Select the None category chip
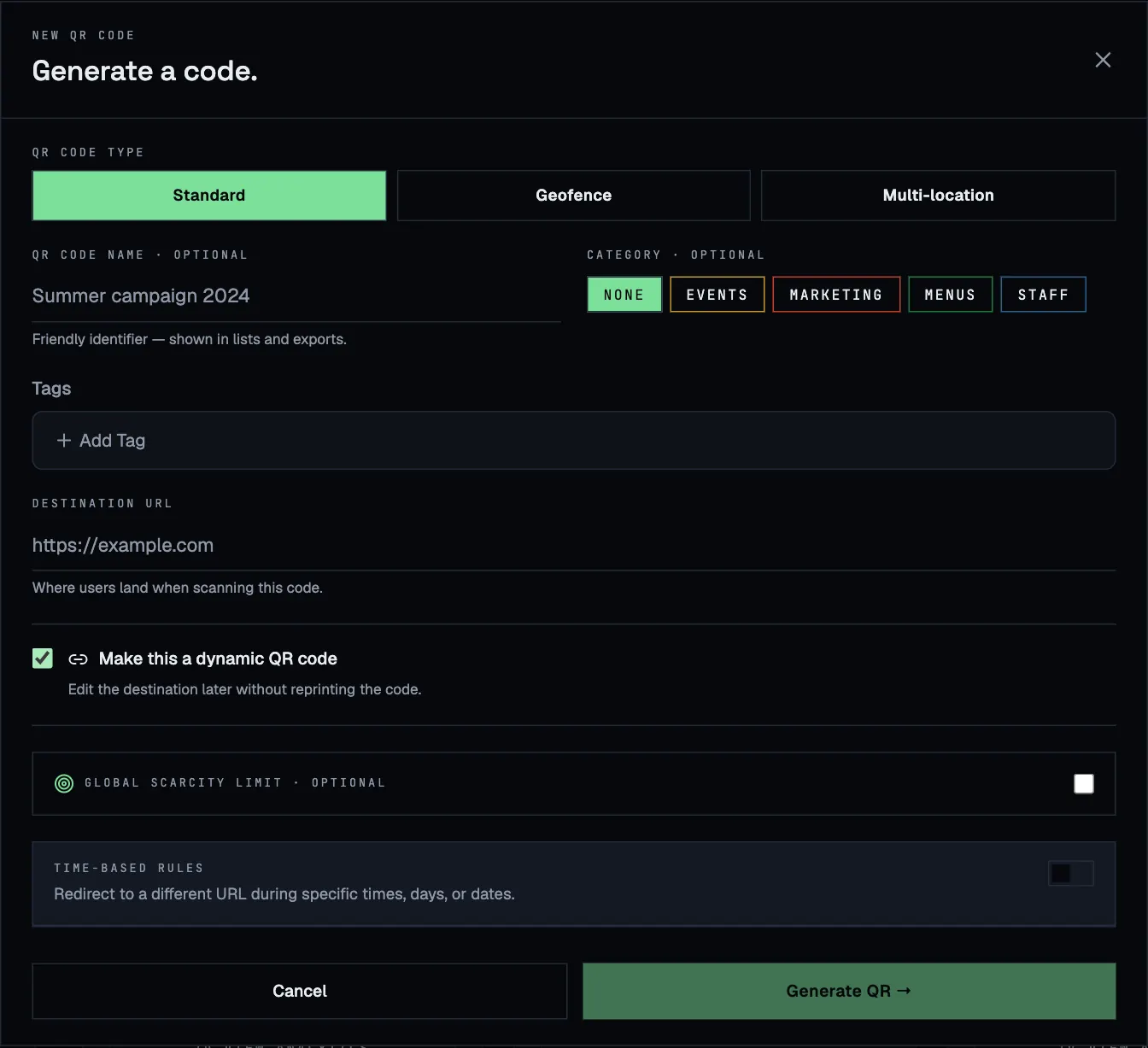 tap(624, 295)
